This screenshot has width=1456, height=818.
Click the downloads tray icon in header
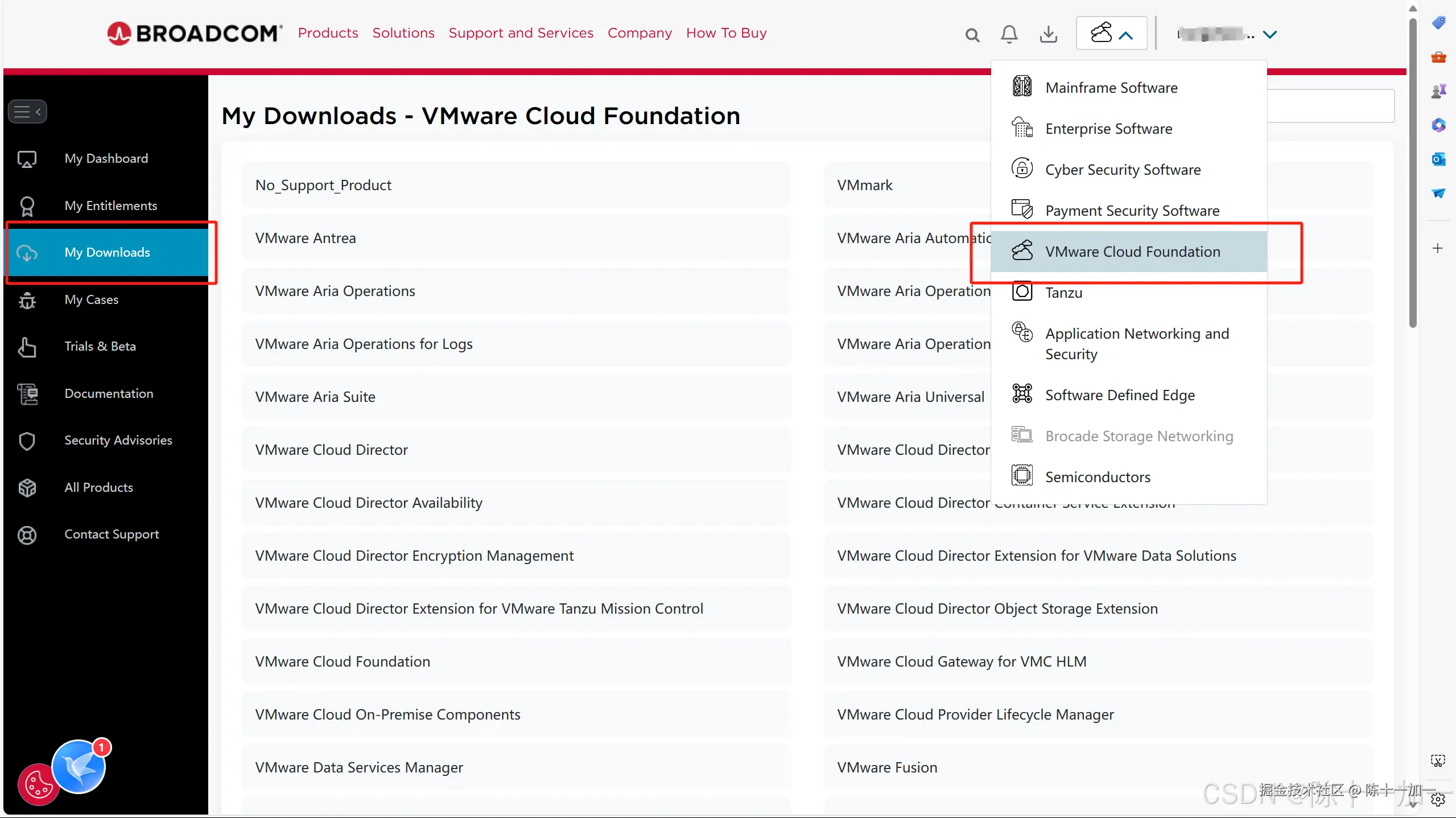click(x=1048, y=34)
